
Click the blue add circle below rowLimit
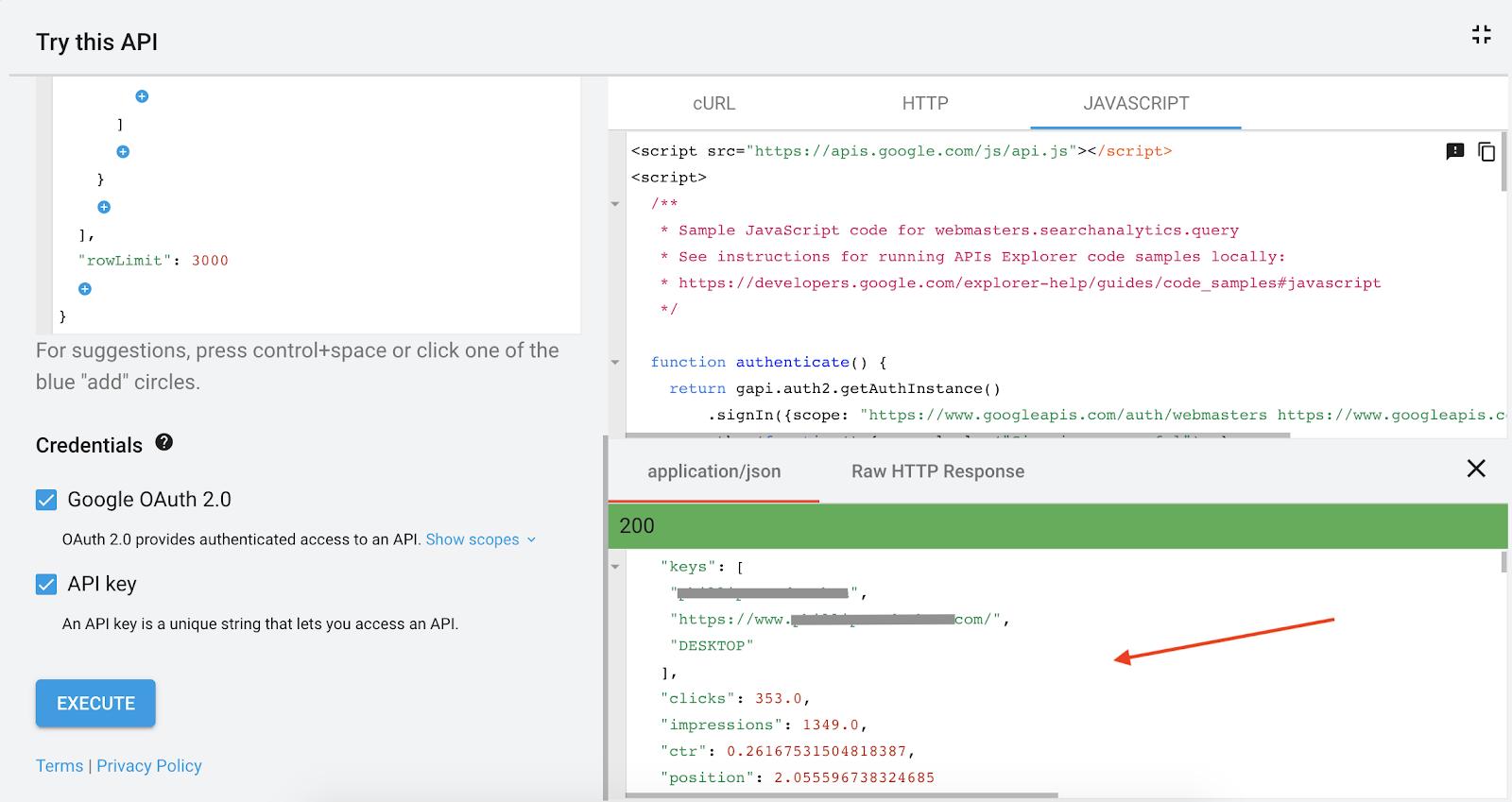pyautogui.click(x=84, y=289)
